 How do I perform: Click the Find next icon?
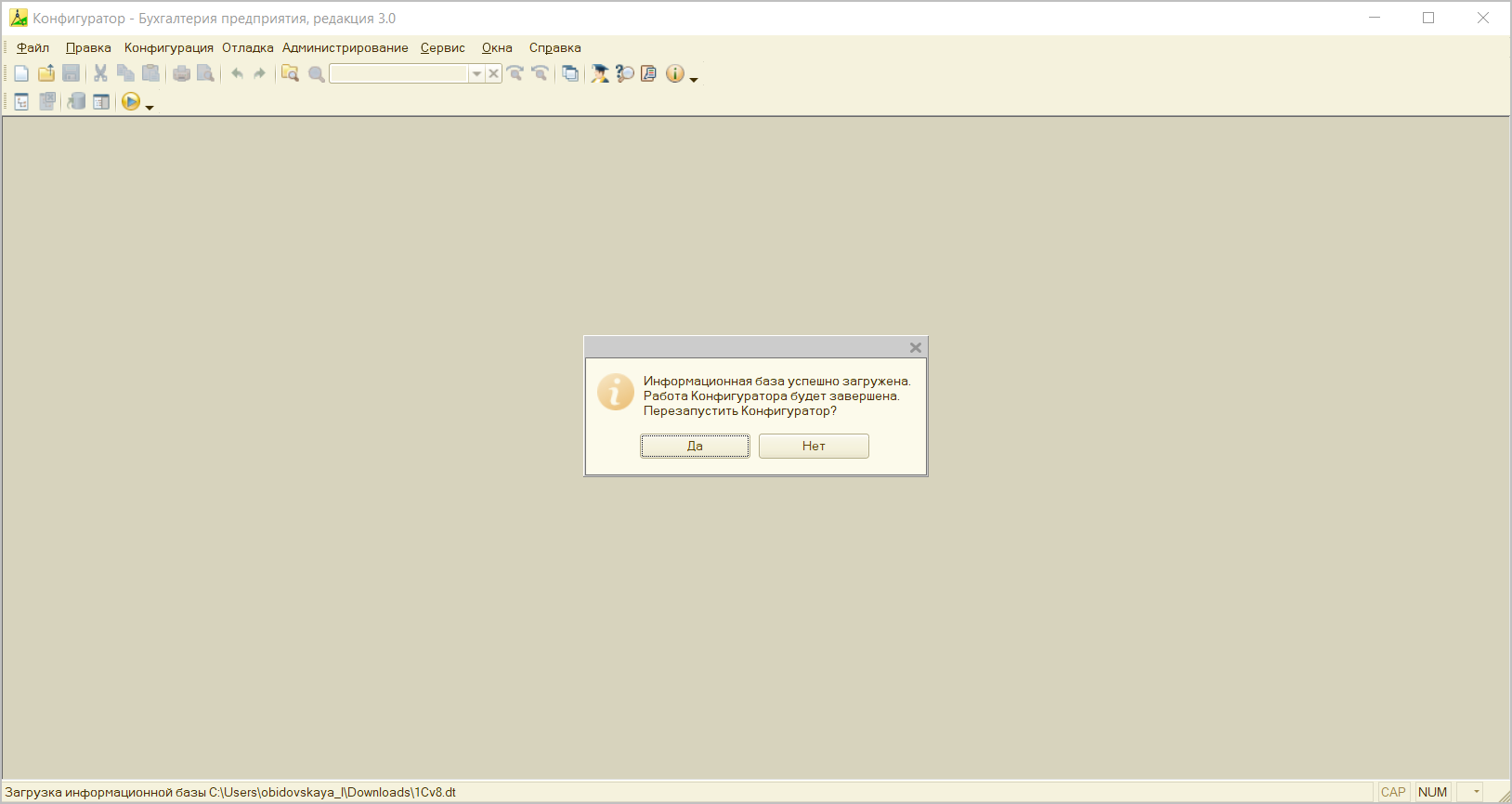tap(515, 73)
